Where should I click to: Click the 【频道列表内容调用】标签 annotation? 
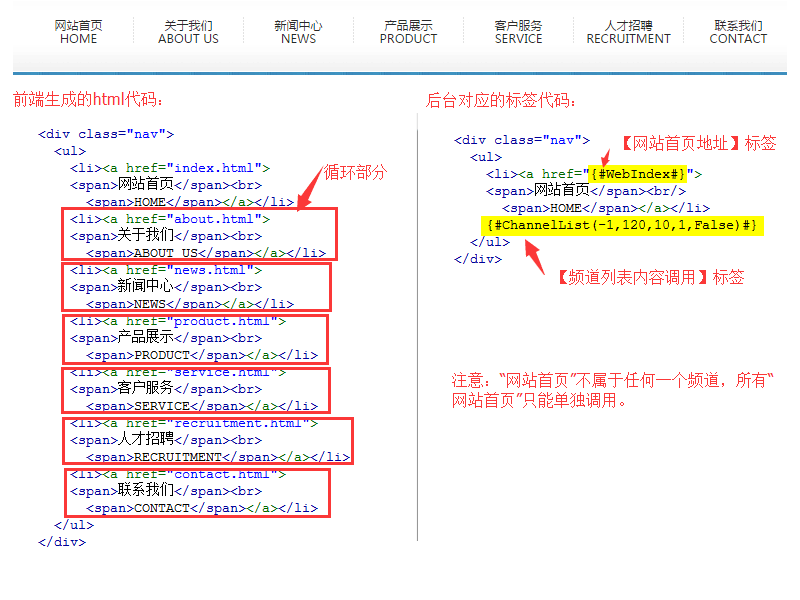pyautogui.click(x=650, y=277)
